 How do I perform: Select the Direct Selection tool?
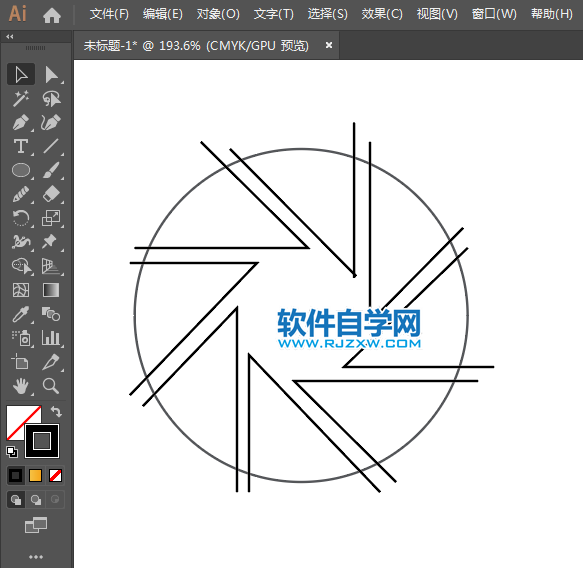point(51,74)
